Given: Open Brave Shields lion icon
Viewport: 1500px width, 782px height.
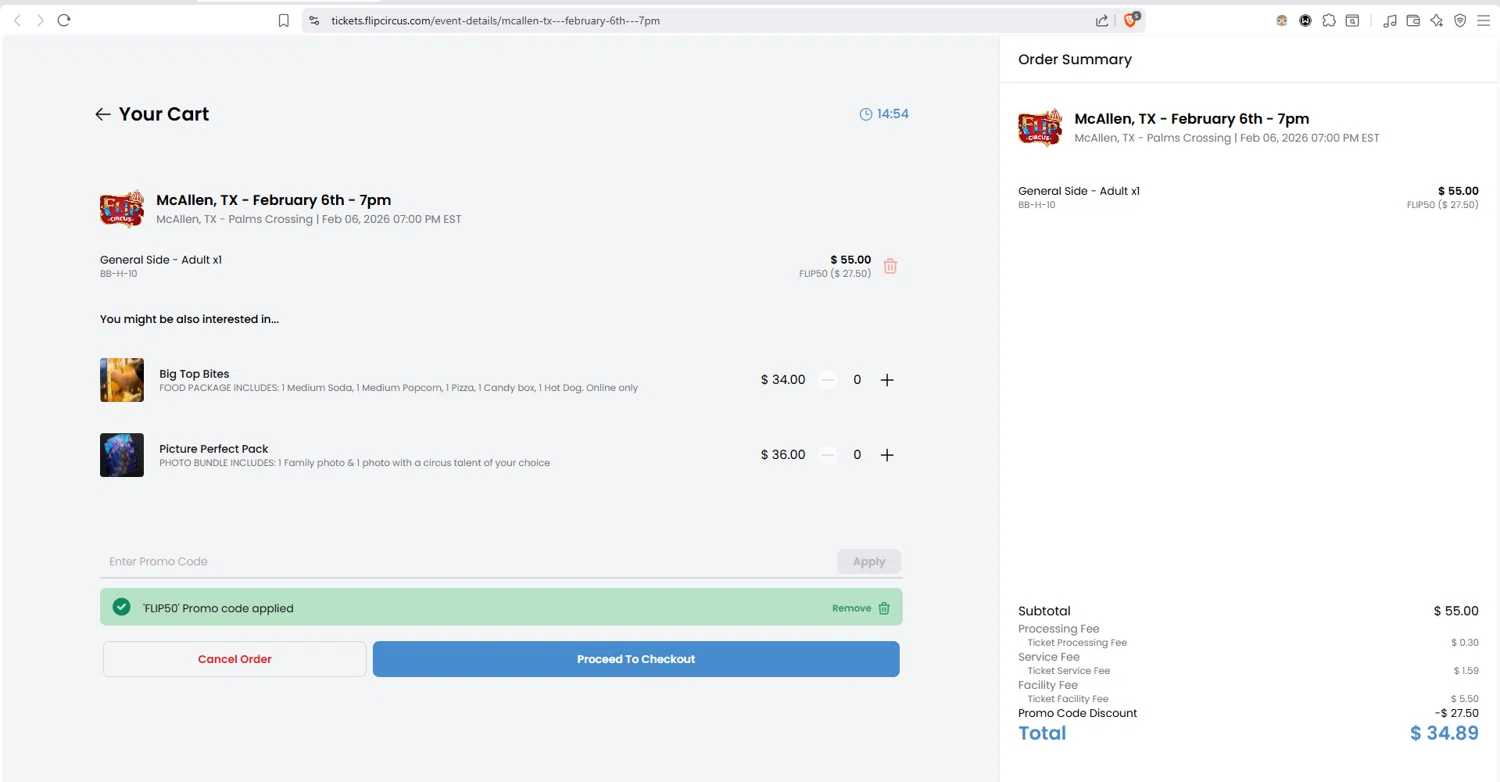Looking at the screenshot, I should [x=1131, y=20].
